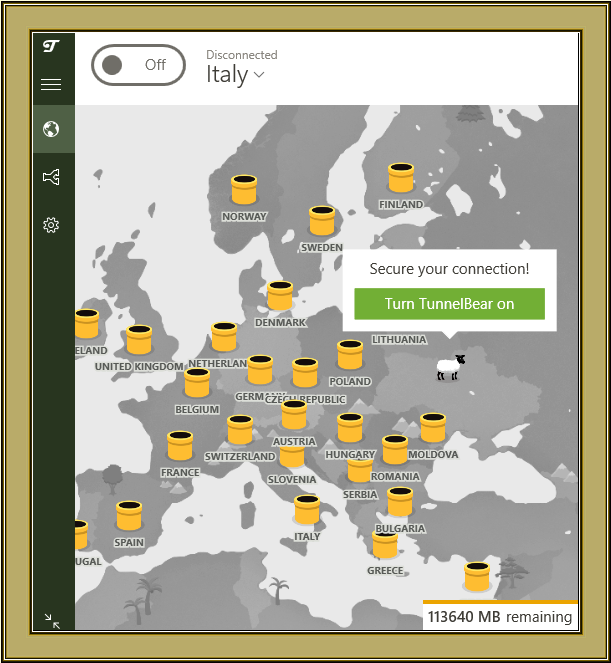Select the Serbia tunnel on the map
Image resolution: width=611 pixels, height=663 pixels.
coord(360,471)
